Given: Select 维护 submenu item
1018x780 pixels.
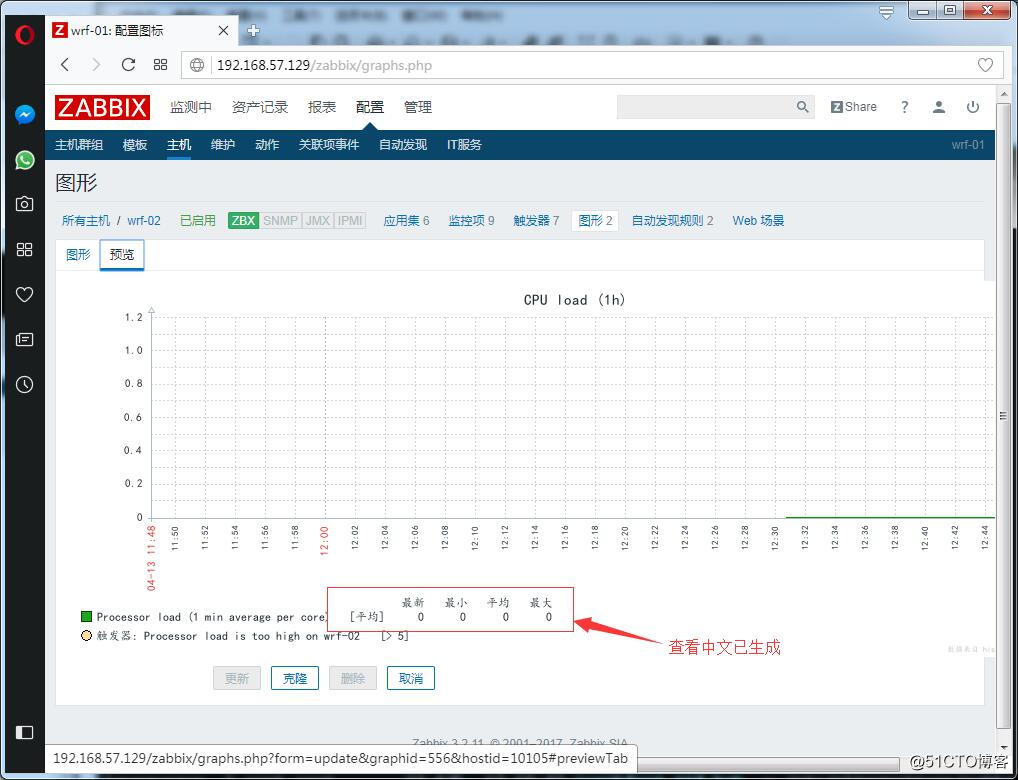Looking at the screenshot, I should [223, 145].
